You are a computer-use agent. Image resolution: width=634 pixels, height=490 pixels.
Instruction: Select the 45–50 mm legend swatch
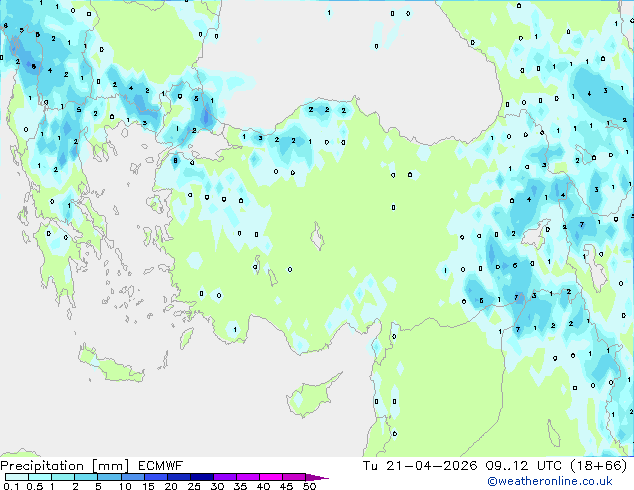pyautogui.click(x=294, y=477)
